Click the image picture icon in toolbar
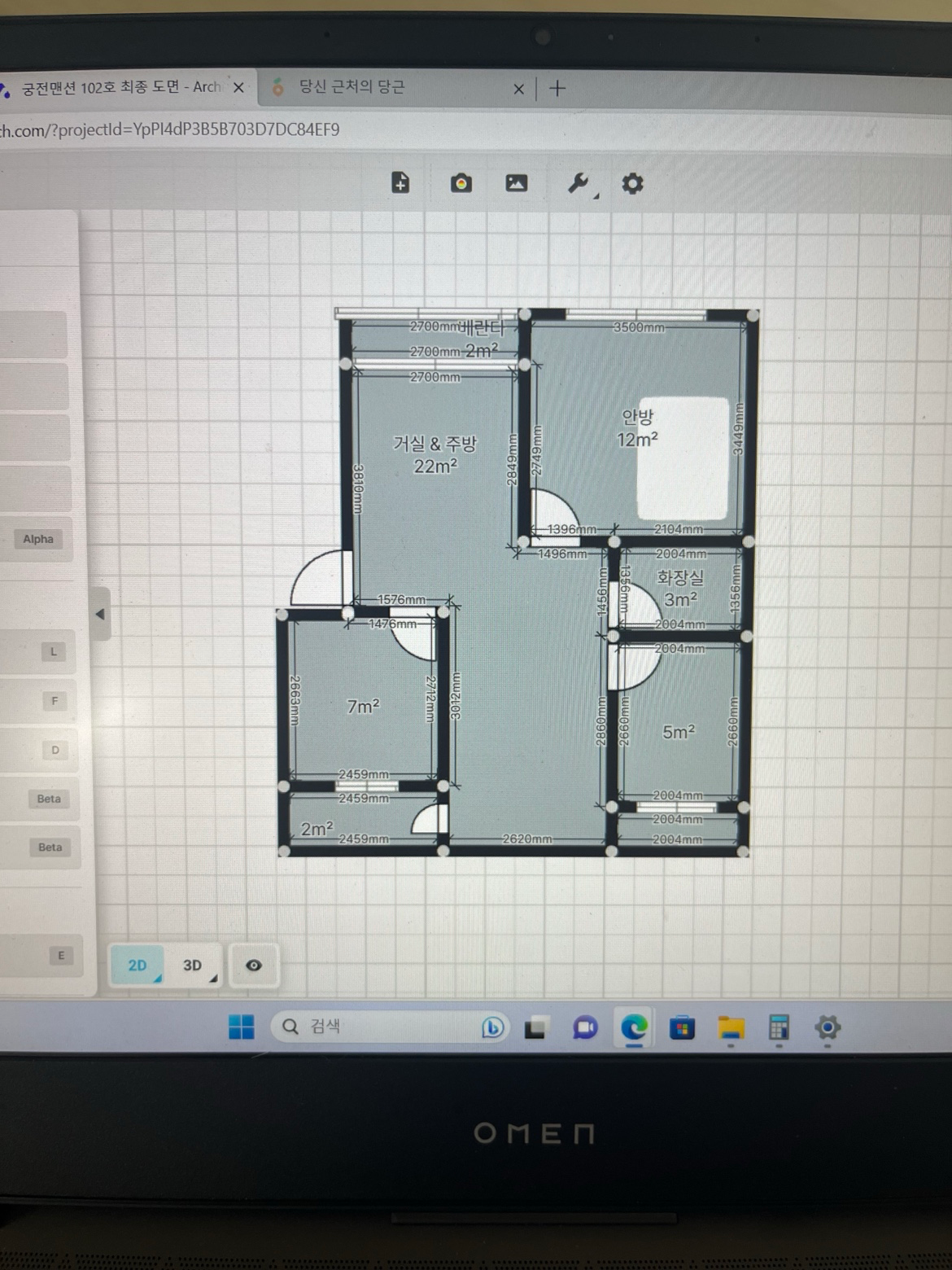 [517, 183]
